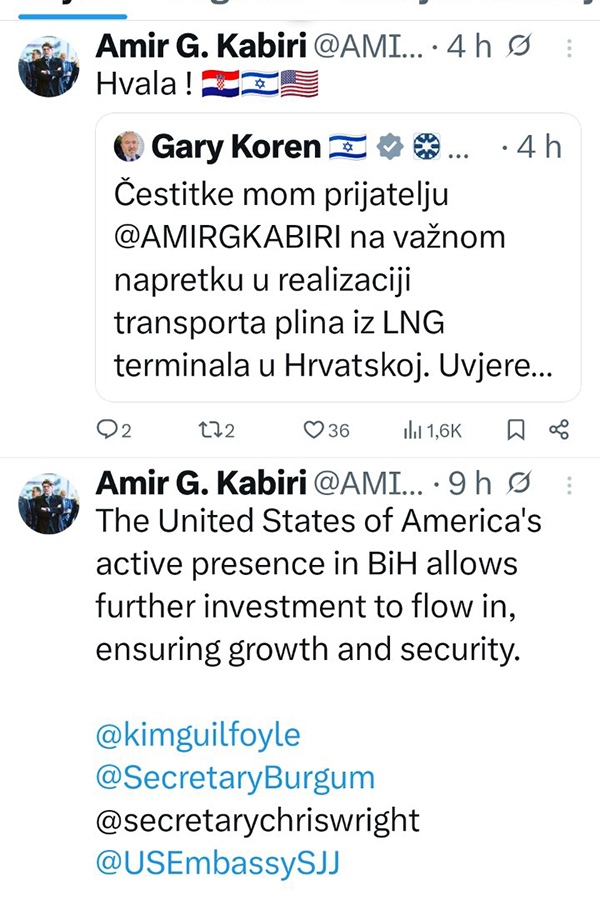Open the @USEmbassySJJ mention link
600x900 pixels.
pos(218,863)
